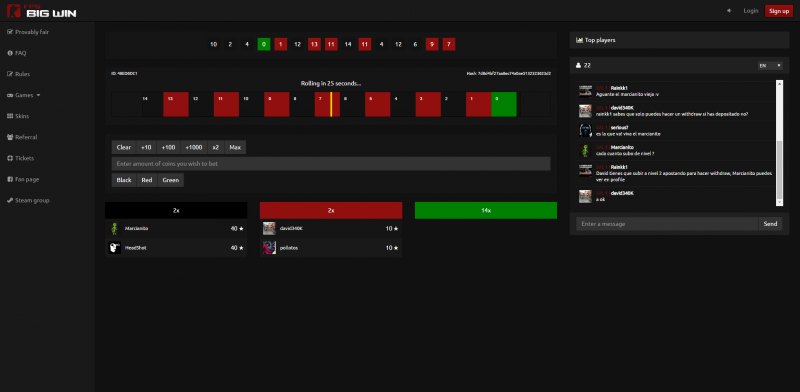
Task: Click the FPS Big Win logo
Action: [42, 10]
